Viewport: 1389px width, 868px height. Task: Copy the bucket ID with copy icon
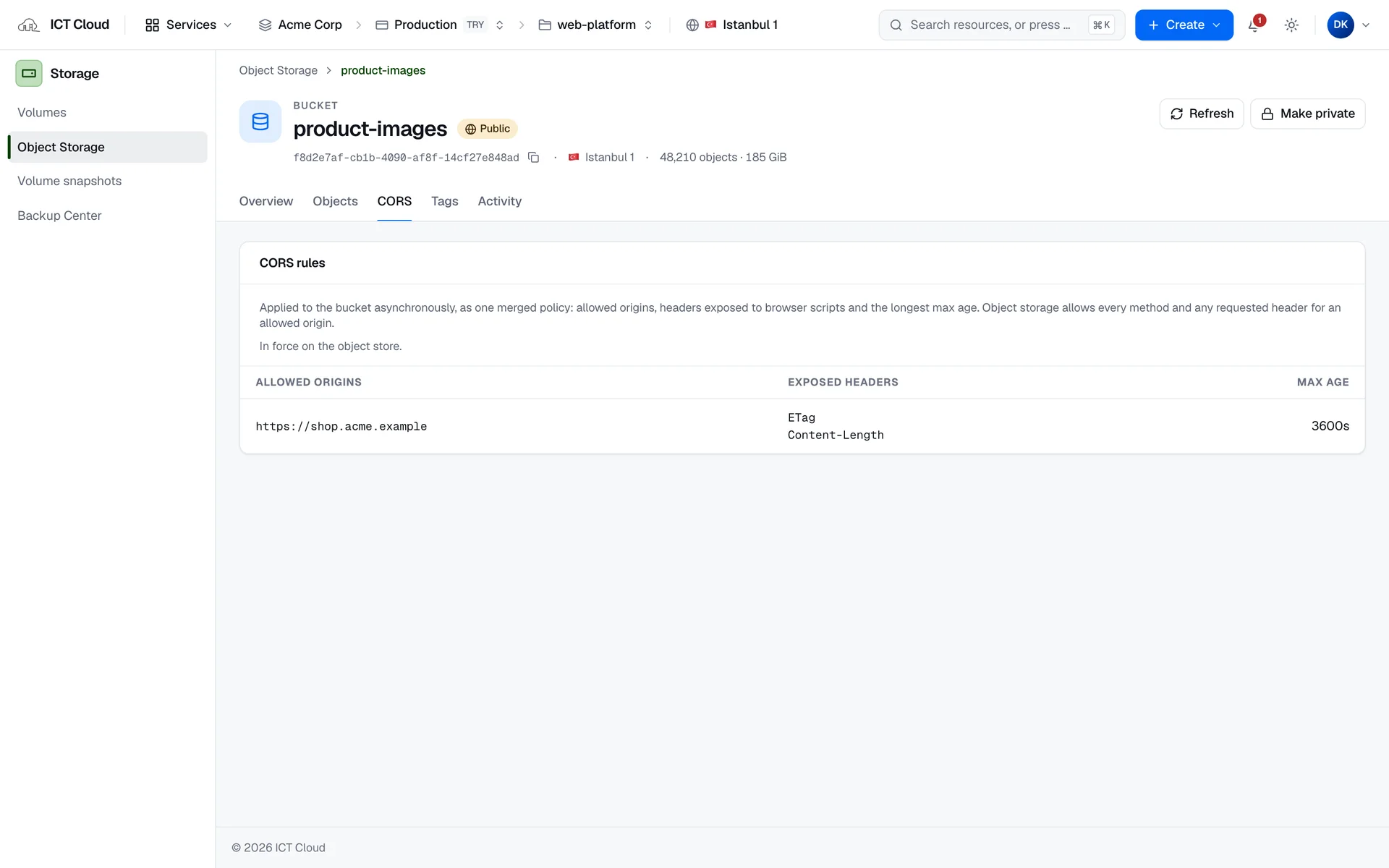click(533, 157)
